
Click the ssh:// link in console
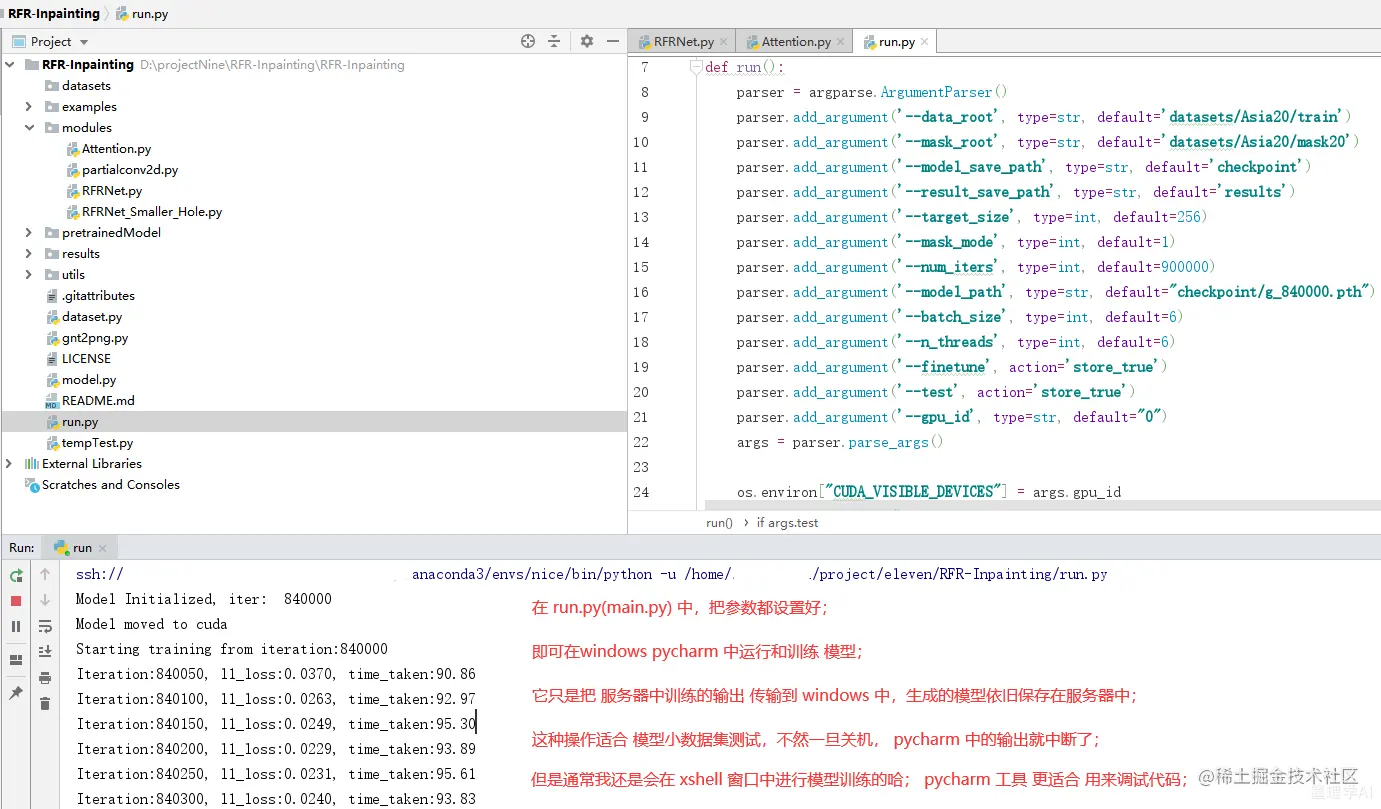coord(99,574)
